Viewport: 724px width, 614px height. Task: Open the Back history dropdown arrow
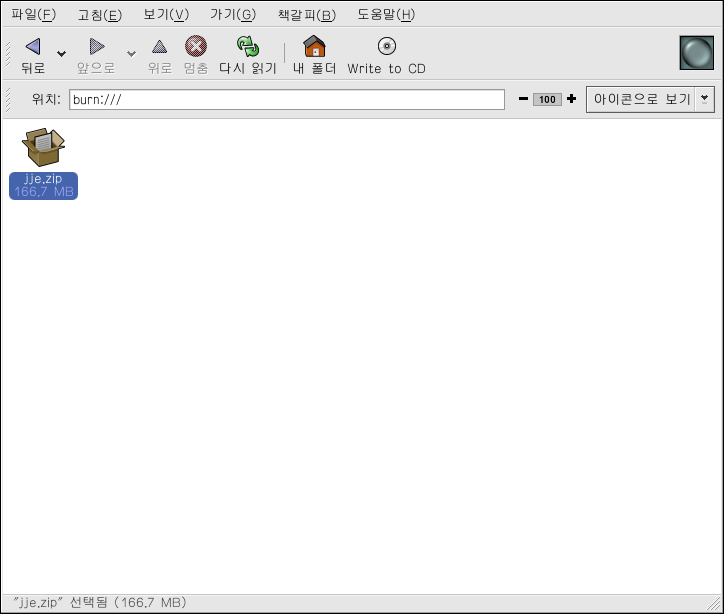pyautogui.click(x=62, y=54)
